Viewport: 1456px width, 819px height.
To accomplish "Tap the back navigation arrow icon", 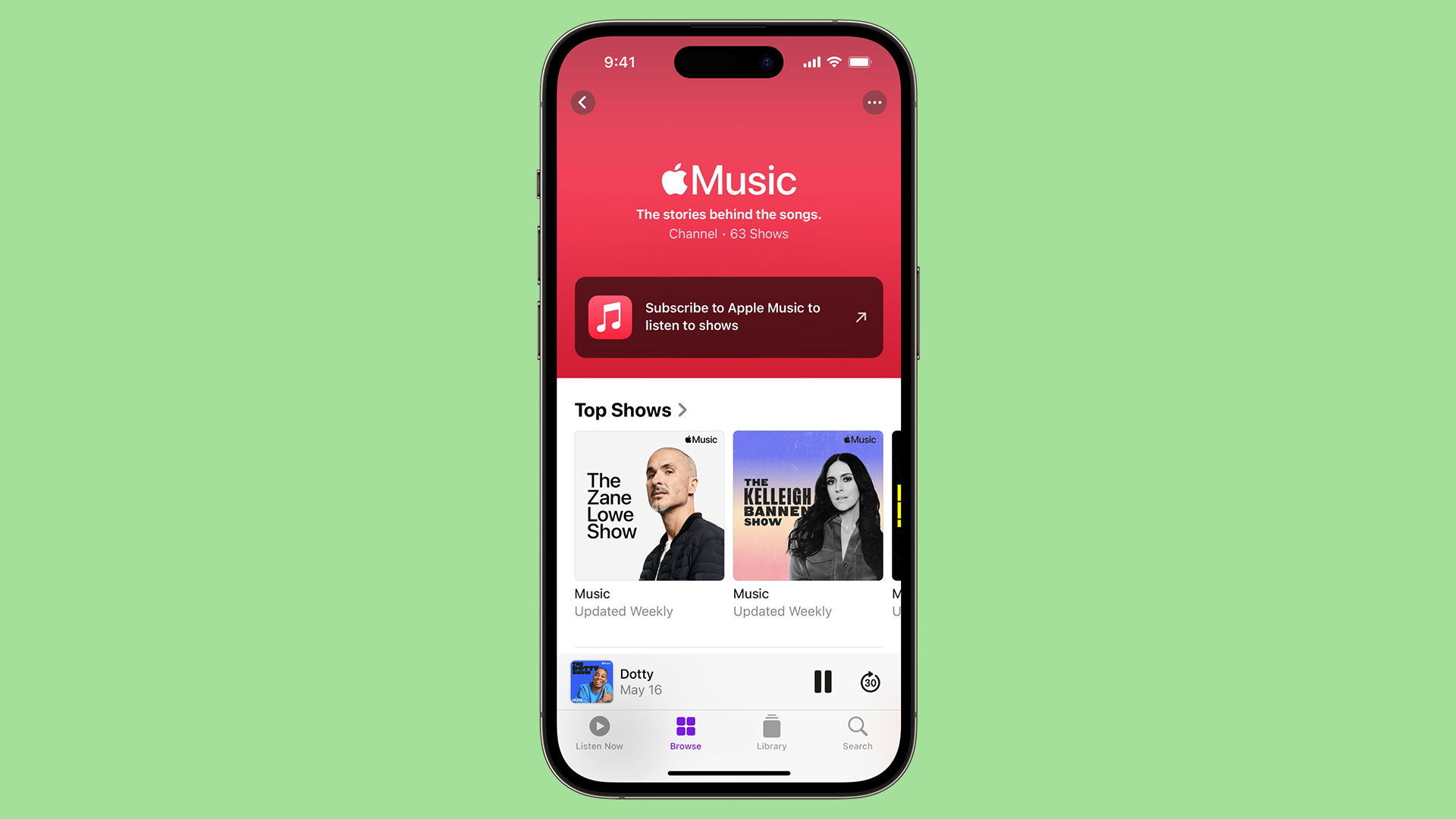I will [x=583, y=102].
